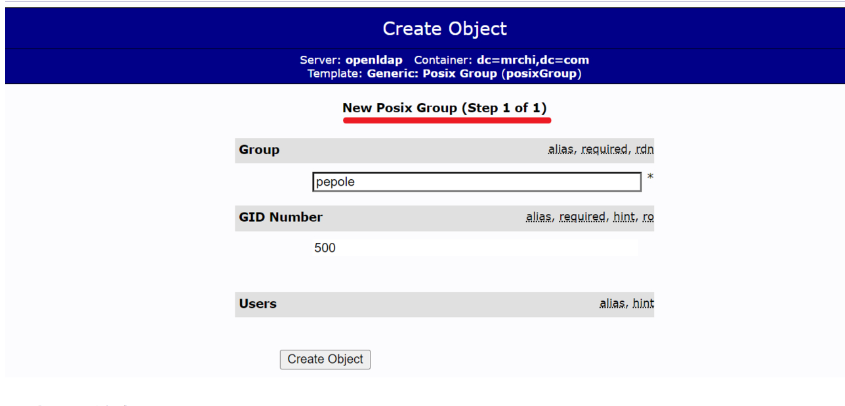Click 'hint' label in GID Number row
The width and height of the screenshot is (845, 406).
pyautogui.click(x=625, y=217)
